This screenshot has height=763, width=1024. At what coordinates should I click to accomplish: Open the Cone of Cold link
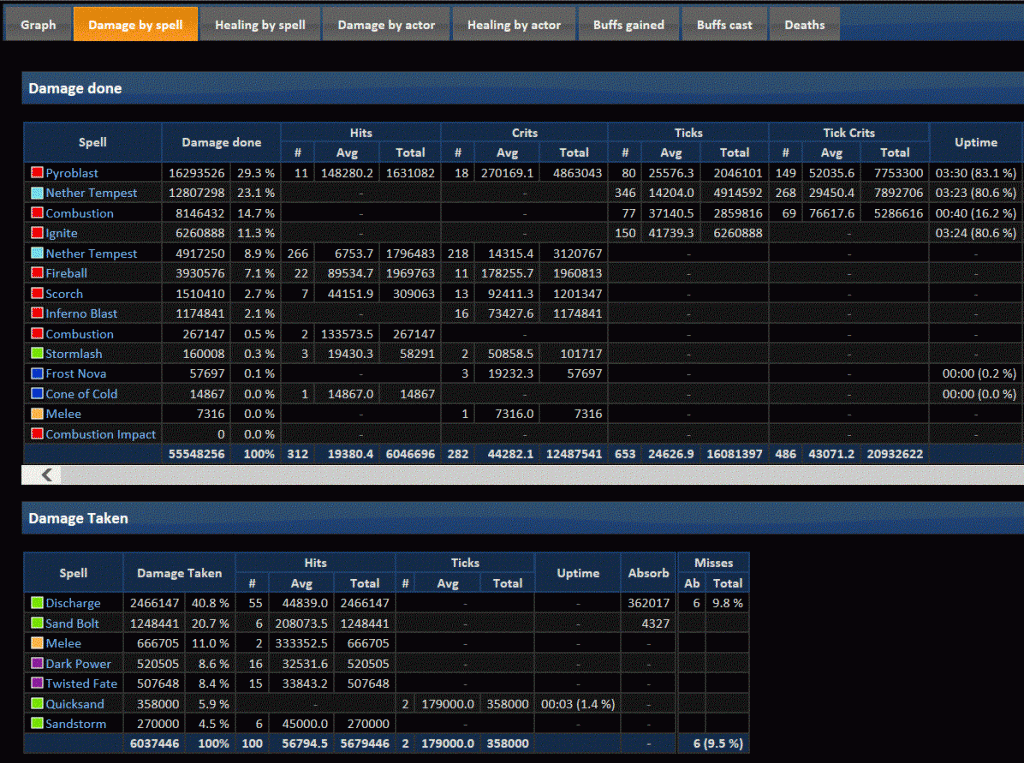click(x=82, y=394)
